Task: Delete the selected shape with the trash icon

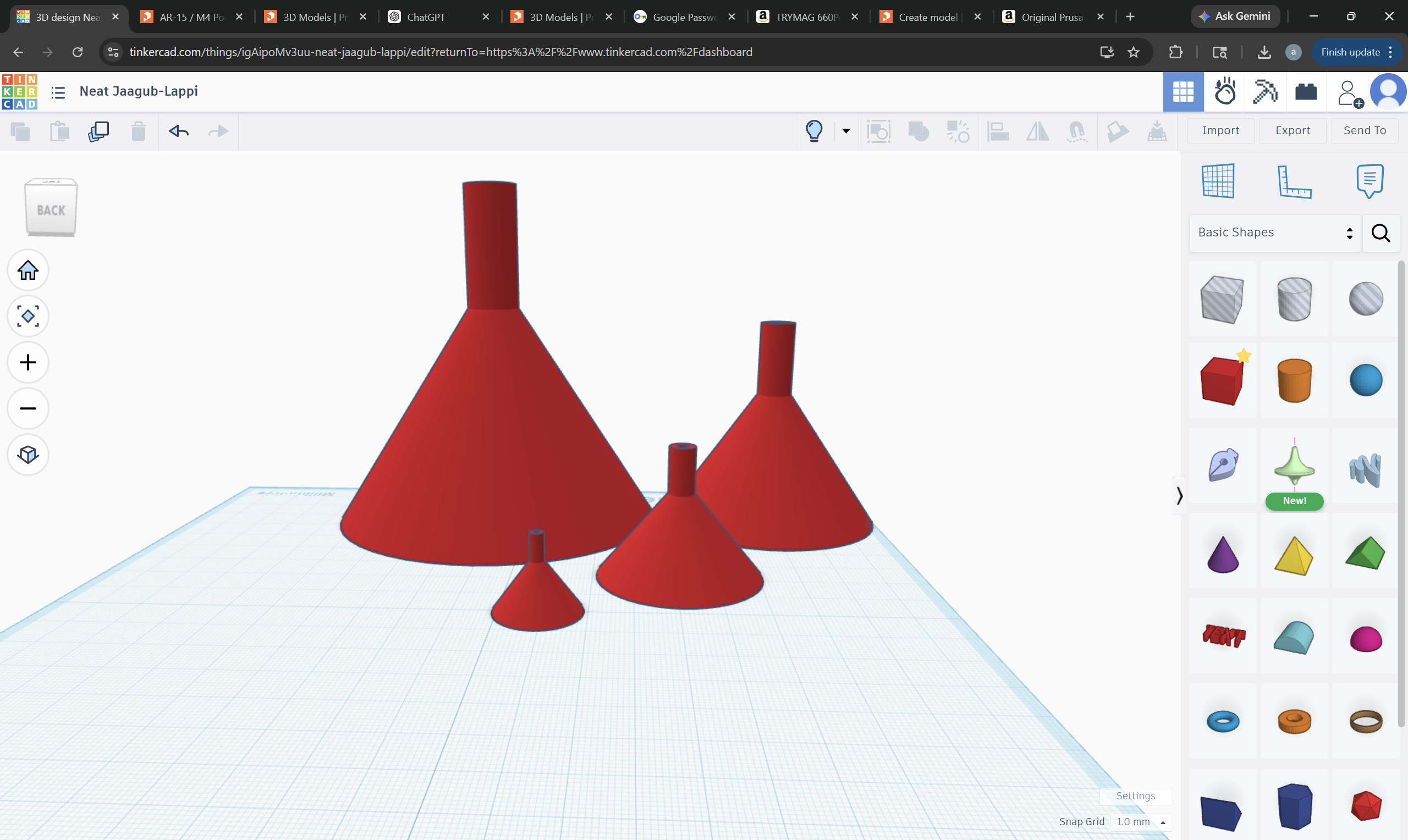Action: tap(139, 131)
